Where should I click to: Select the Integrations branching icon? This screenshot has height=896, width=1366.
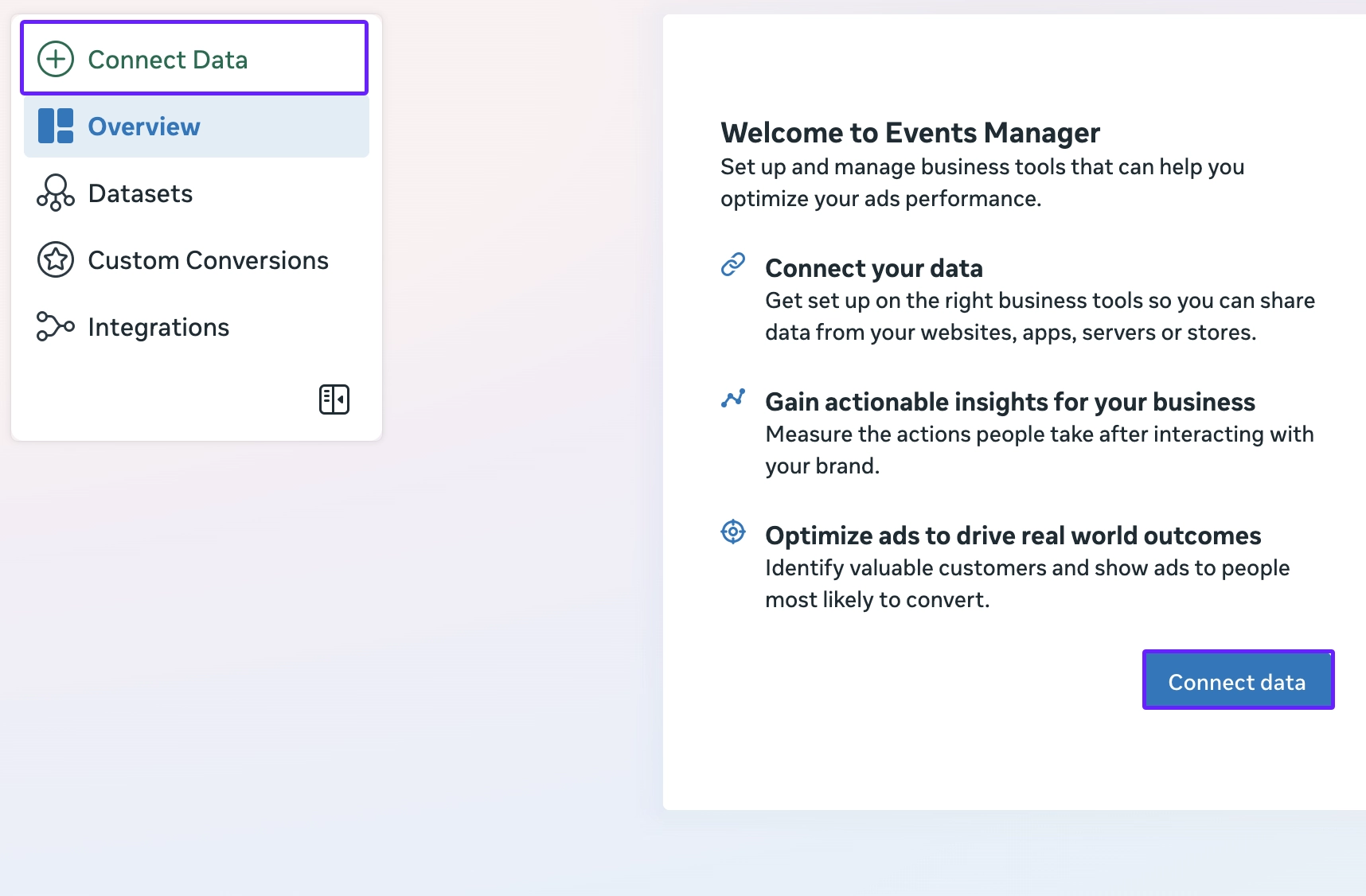coord(54,326)
